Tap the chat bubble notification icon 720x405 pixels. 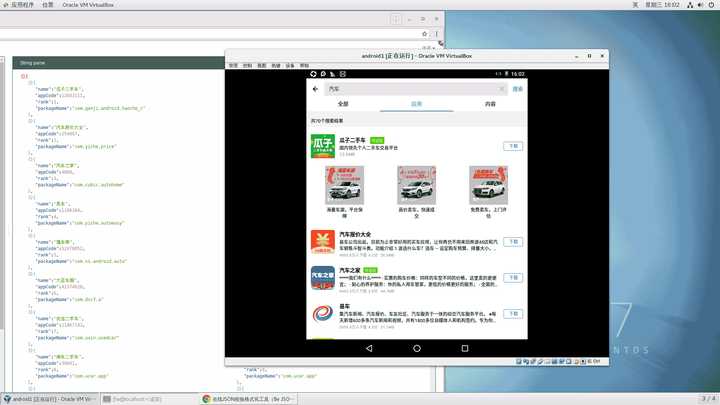323,74
